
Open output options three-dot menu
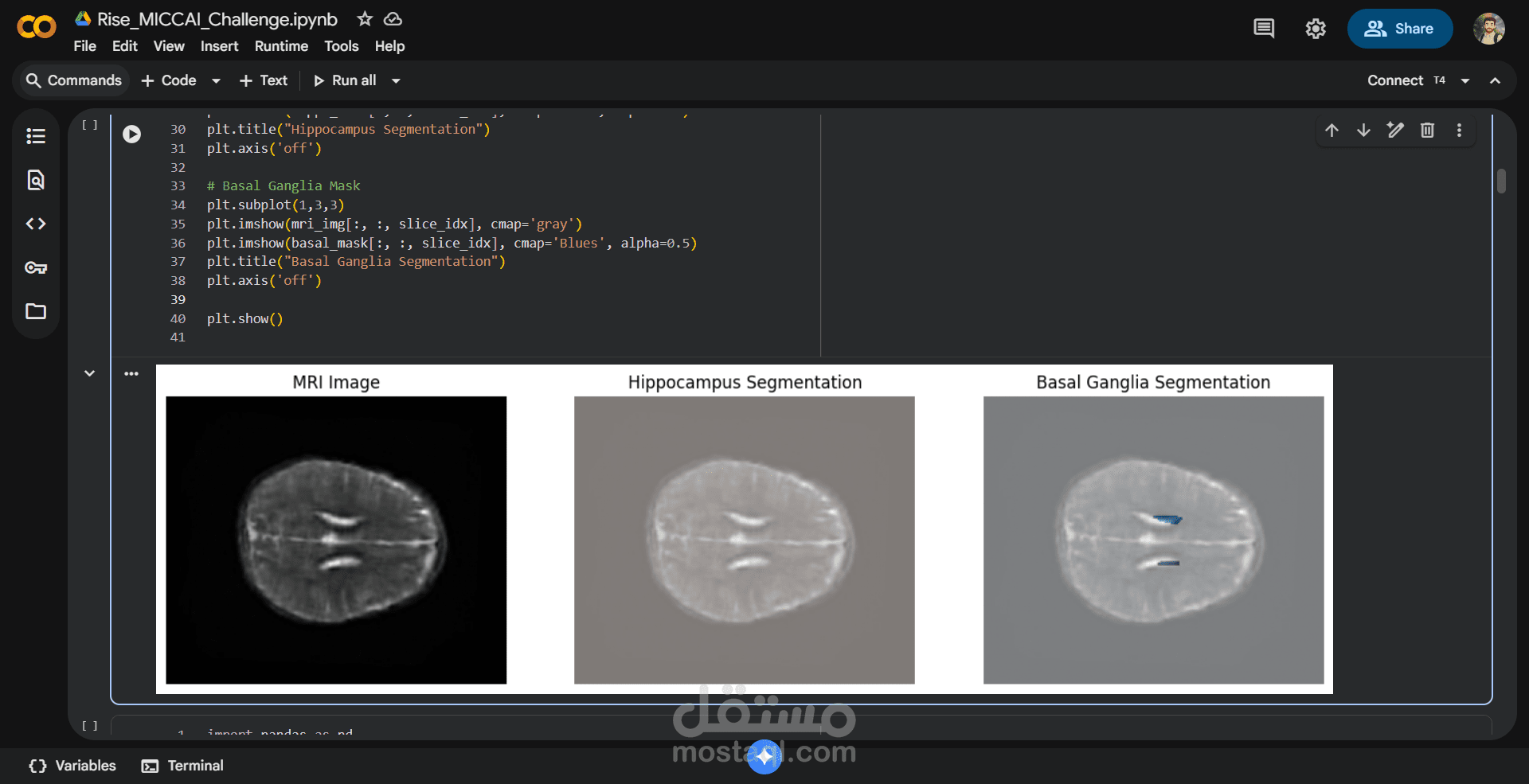click(x=131, y=373)
